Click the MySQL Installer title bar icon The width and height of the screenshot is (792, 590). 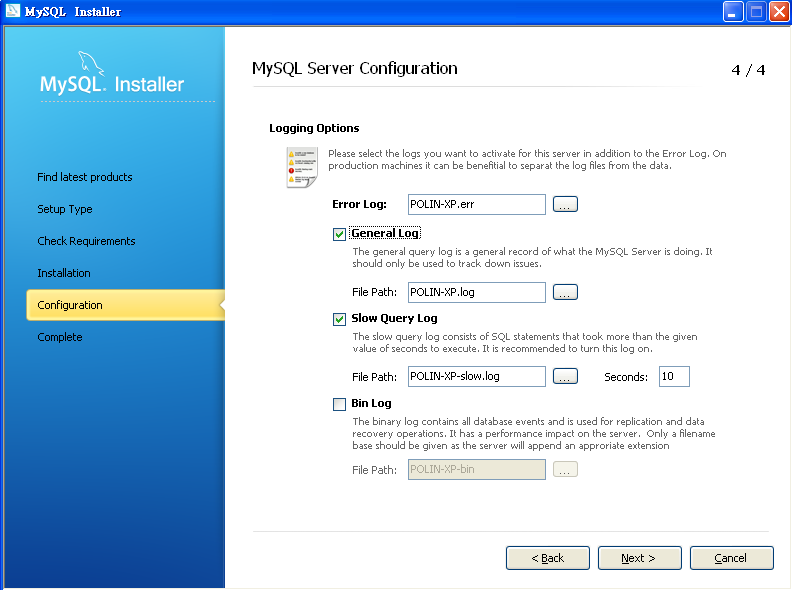pos(13,11)
